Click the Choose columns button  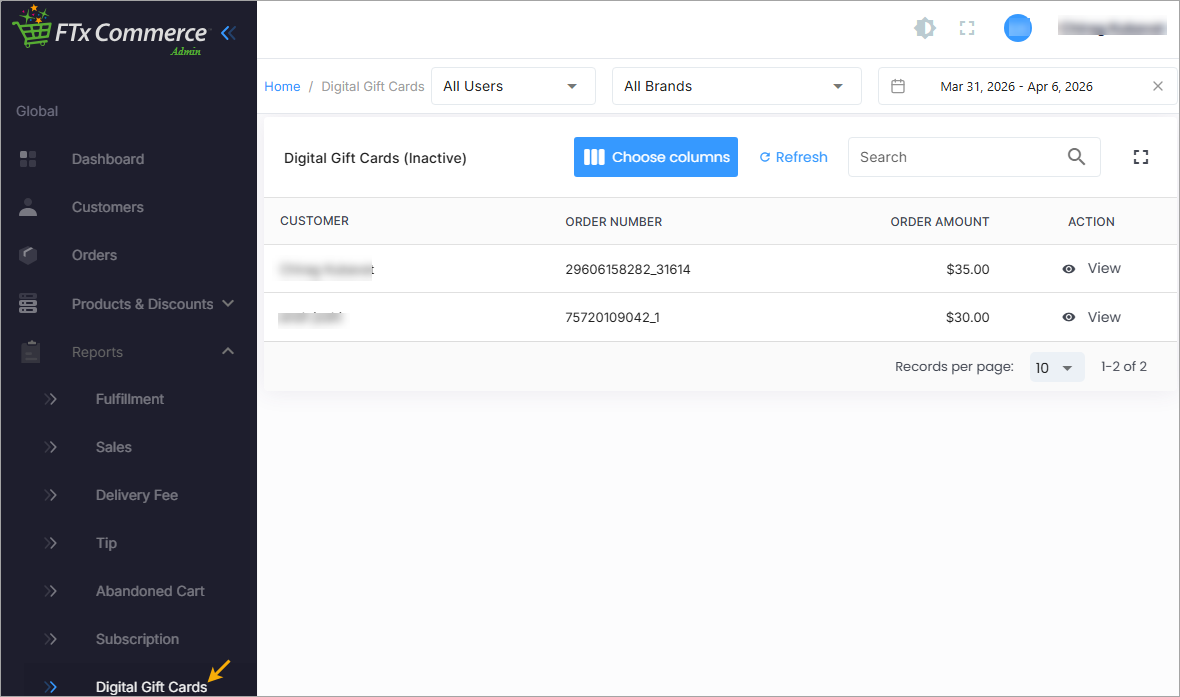pyautogui.click(x=656, y=157)
